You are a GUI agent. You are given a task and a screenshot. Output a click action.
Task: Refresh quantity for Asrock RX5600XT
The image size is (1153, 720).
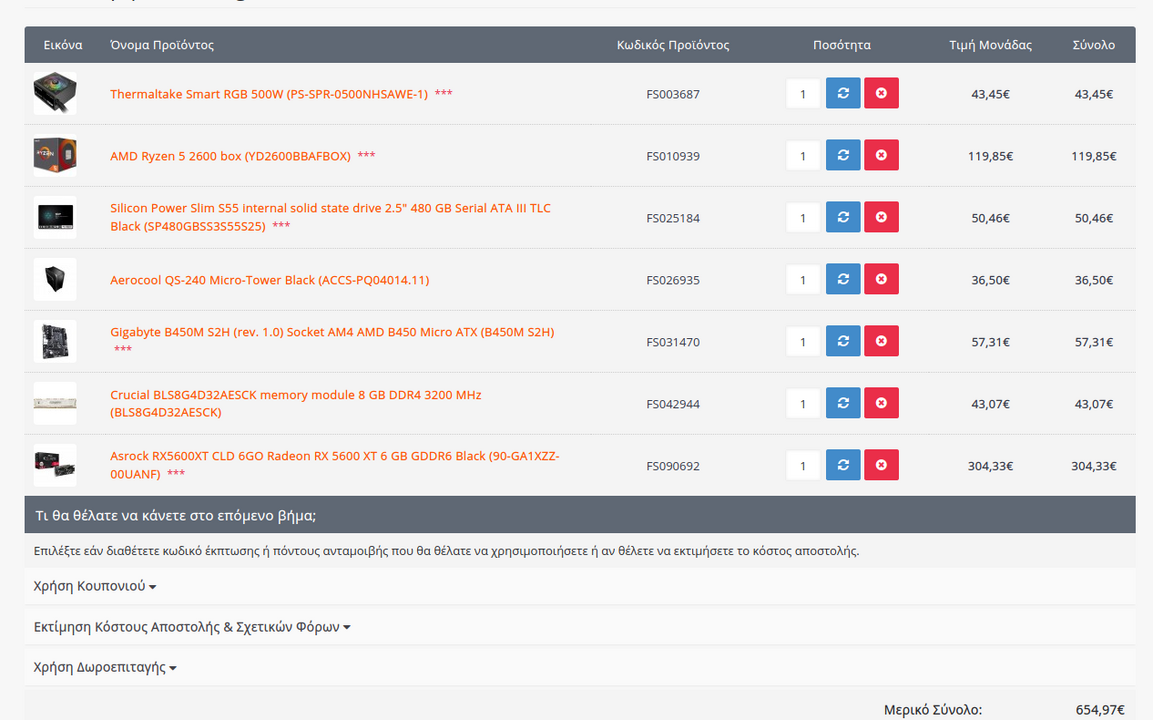[843, 465]
